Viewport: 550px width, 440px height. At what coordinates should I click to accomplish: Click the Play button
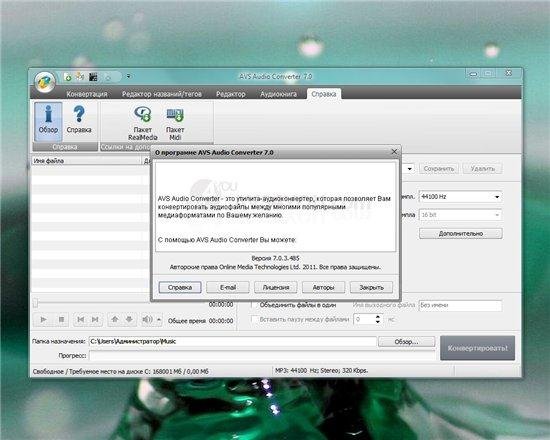(x=43, y=320)
